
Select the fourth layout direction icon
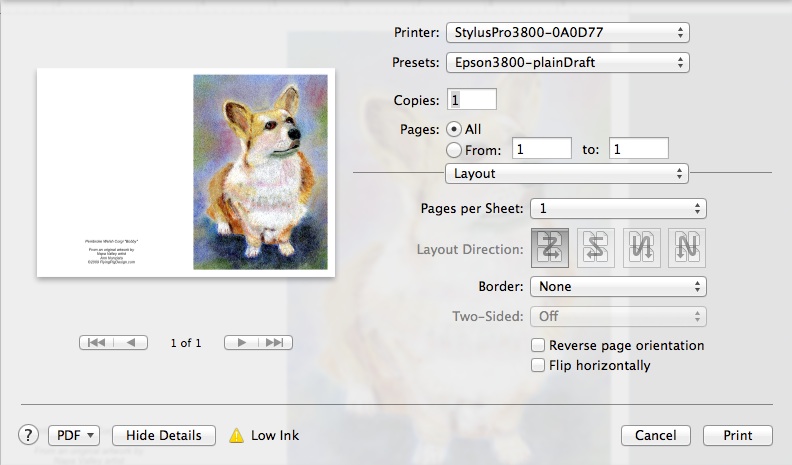pyautogui.click(x=687, y=248)
